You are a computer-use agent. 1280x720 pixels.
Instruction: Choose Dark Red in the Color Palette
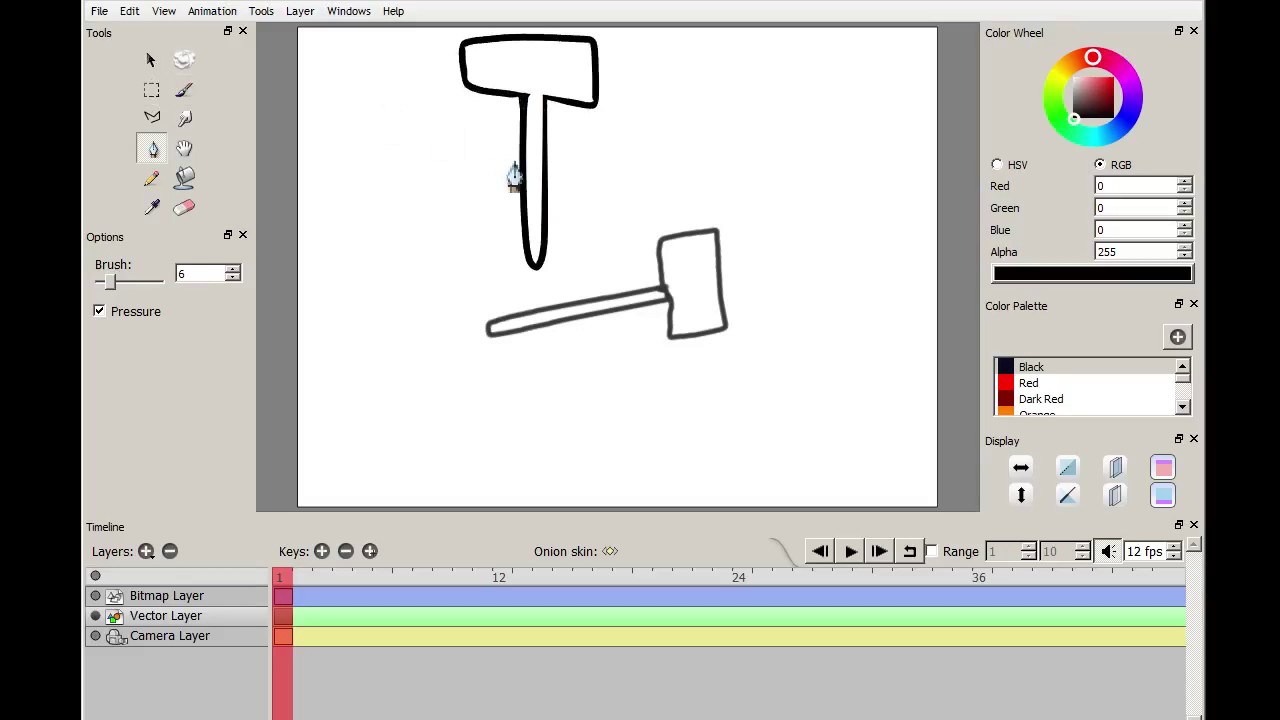point(1085,399)
